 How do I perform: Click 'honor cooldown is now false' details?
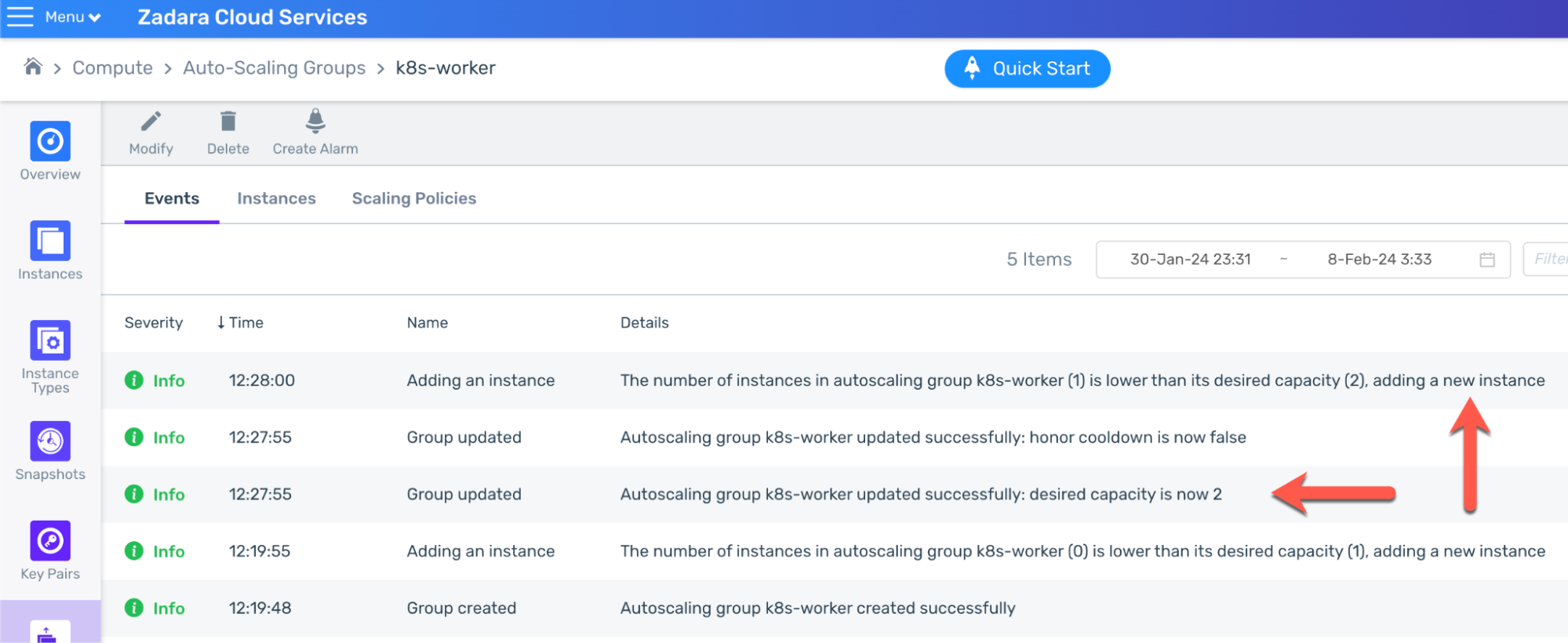click(x=933, y=438)
